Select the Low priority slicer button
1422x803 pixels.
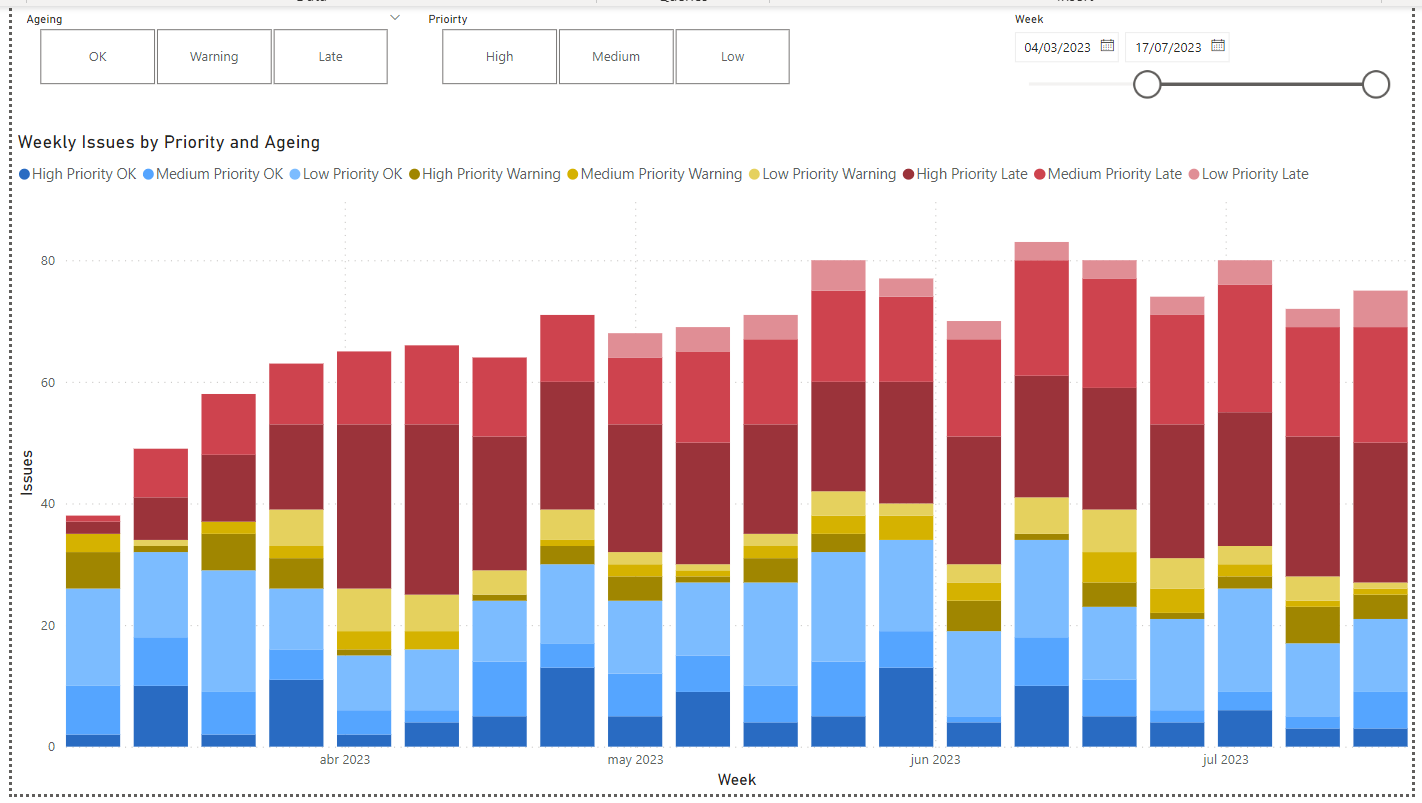[x=732, y=57]
